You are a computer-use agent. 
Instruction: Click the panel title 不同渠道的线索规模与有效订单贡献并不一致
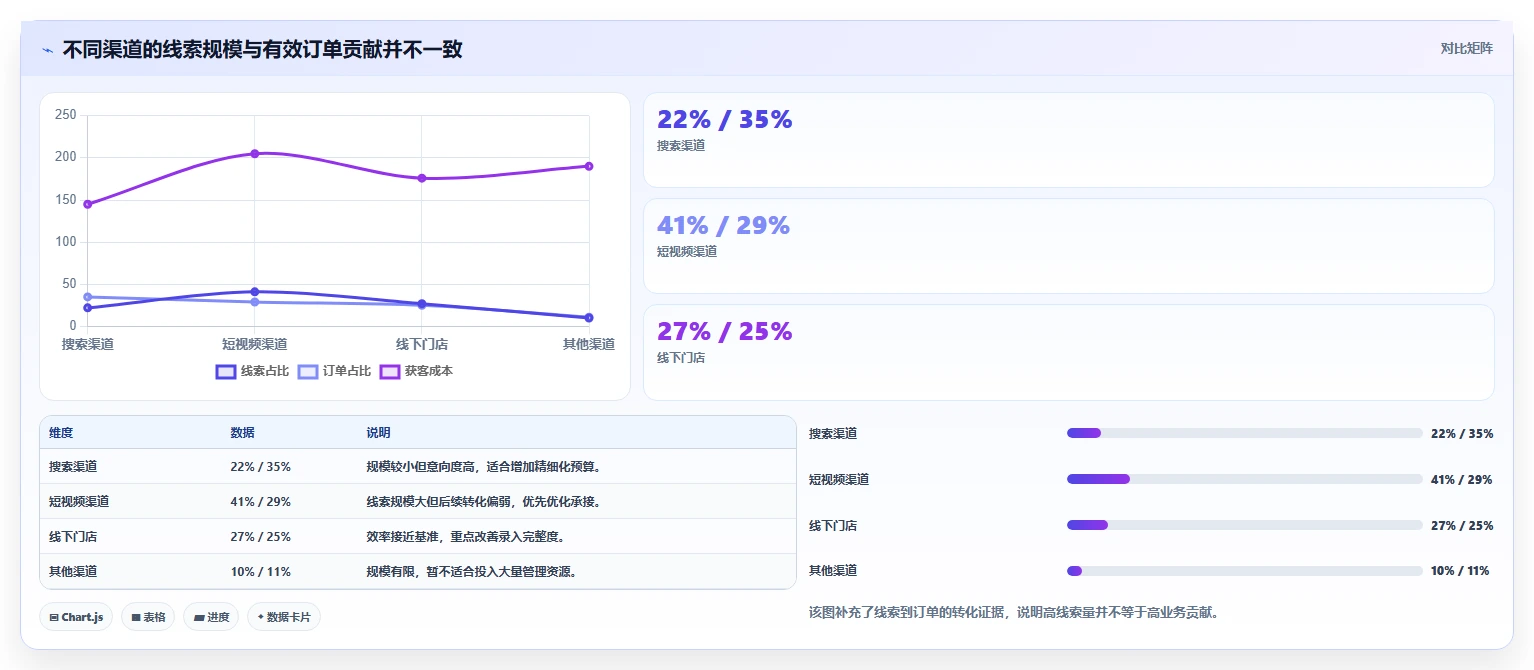(263, 50)
